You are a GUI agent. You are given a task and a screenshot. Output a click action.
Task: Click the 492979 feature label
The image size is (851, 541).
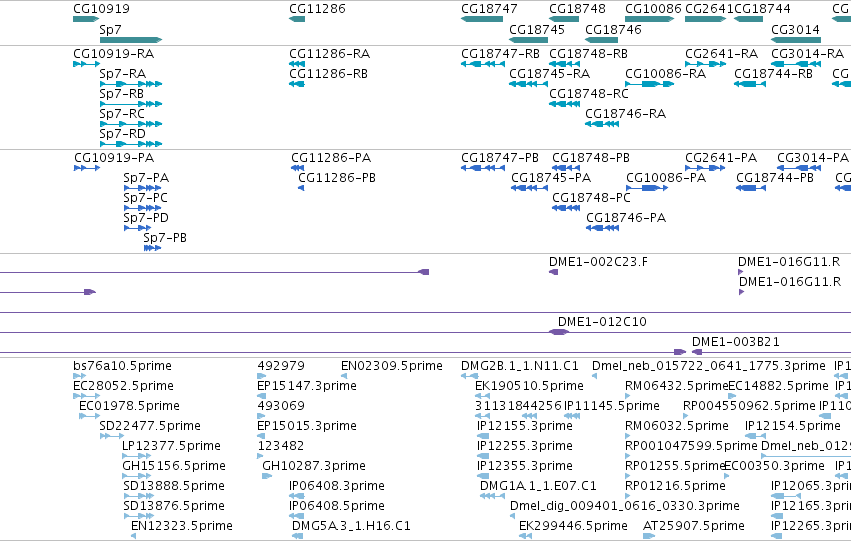point(281,366)
